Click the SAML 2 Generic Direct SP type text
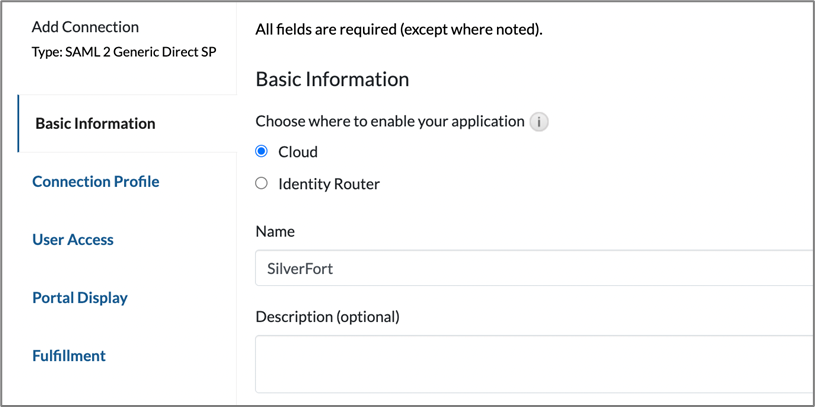The height and width of the screenshot is (407, 815). [x=124, y=51]
